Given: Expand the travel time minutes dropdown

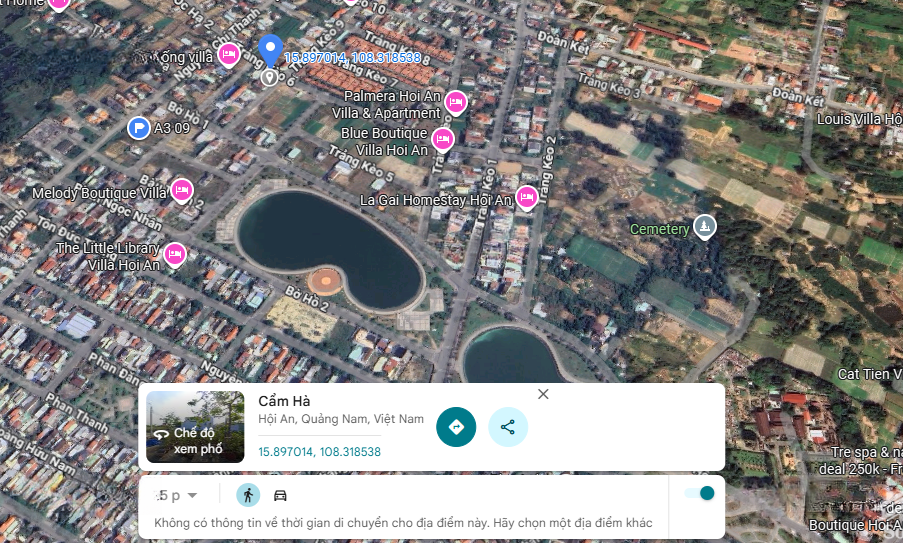Looking at the screenshot, I should [177, 496].
